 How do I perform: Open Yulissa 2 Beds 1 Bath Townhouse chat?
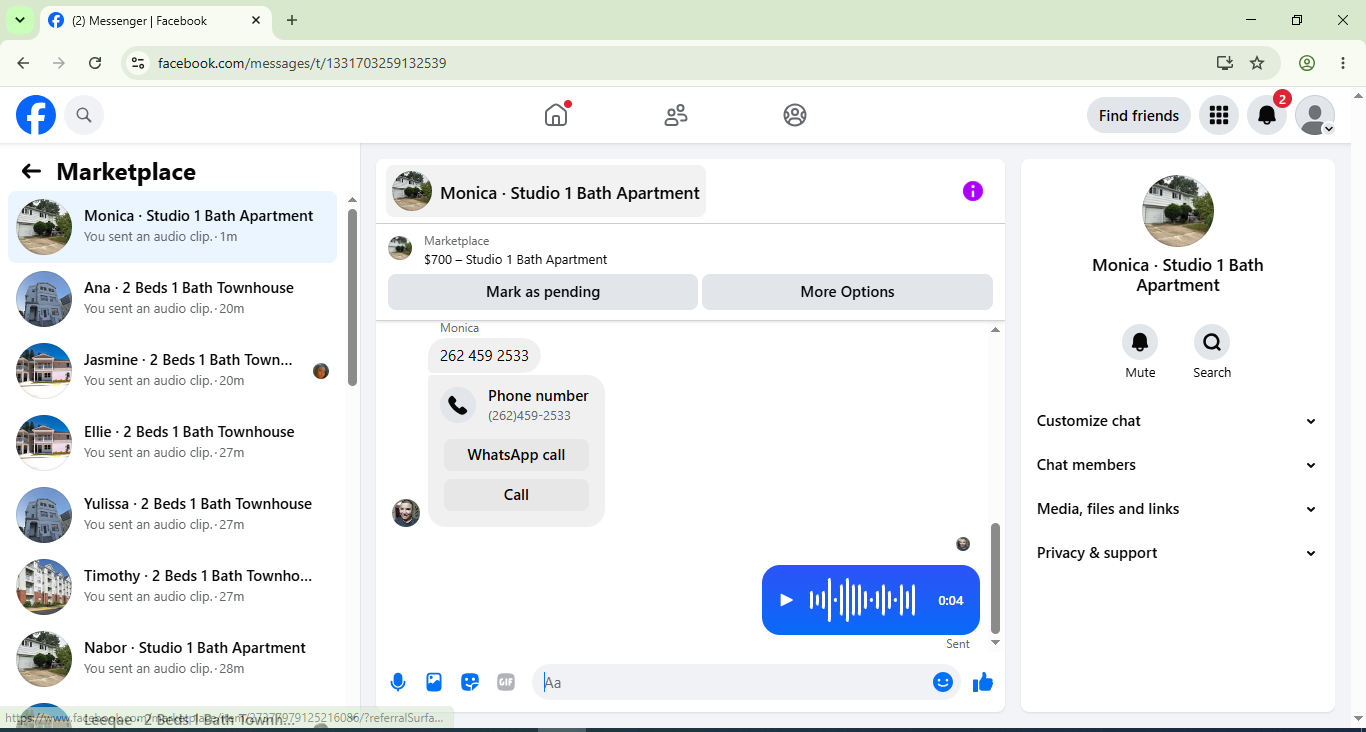172,515
